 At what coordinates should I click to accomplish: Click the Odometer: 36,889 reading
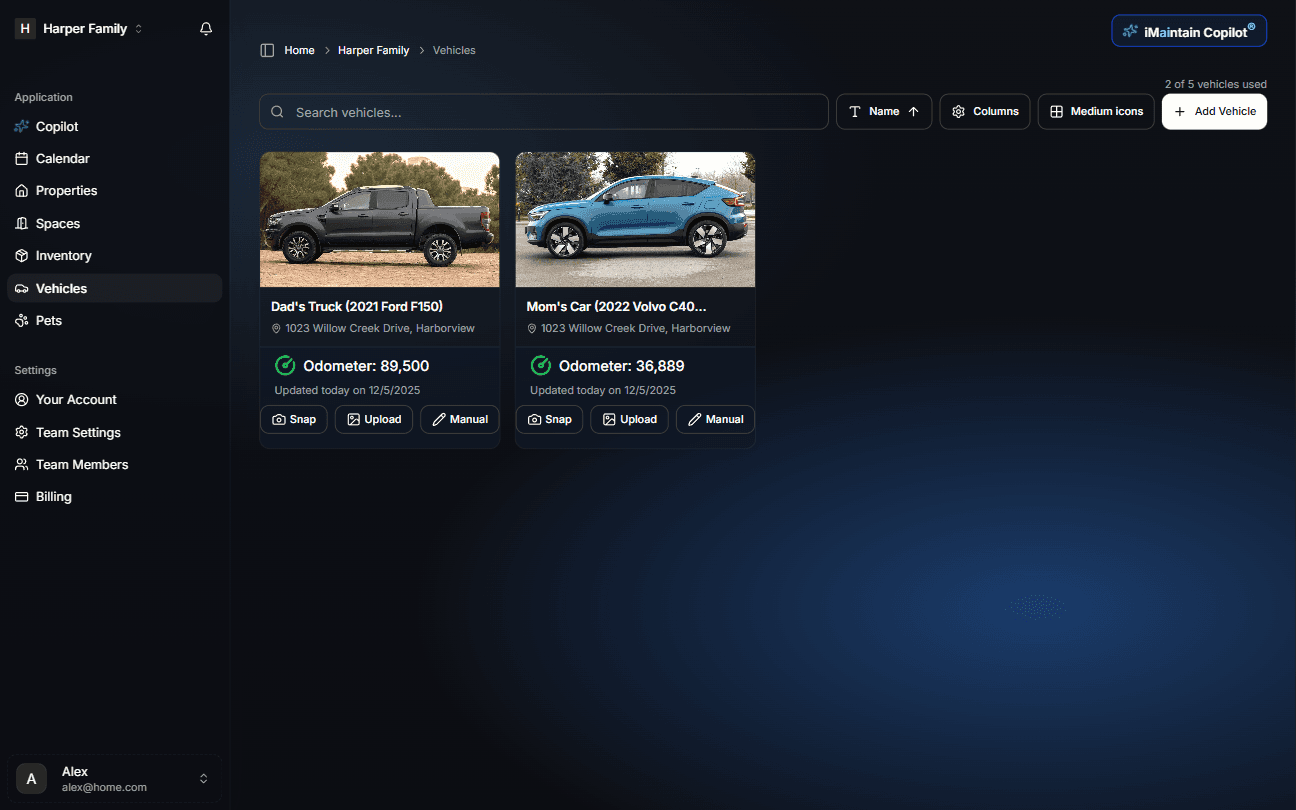click(x=622, y=366)
